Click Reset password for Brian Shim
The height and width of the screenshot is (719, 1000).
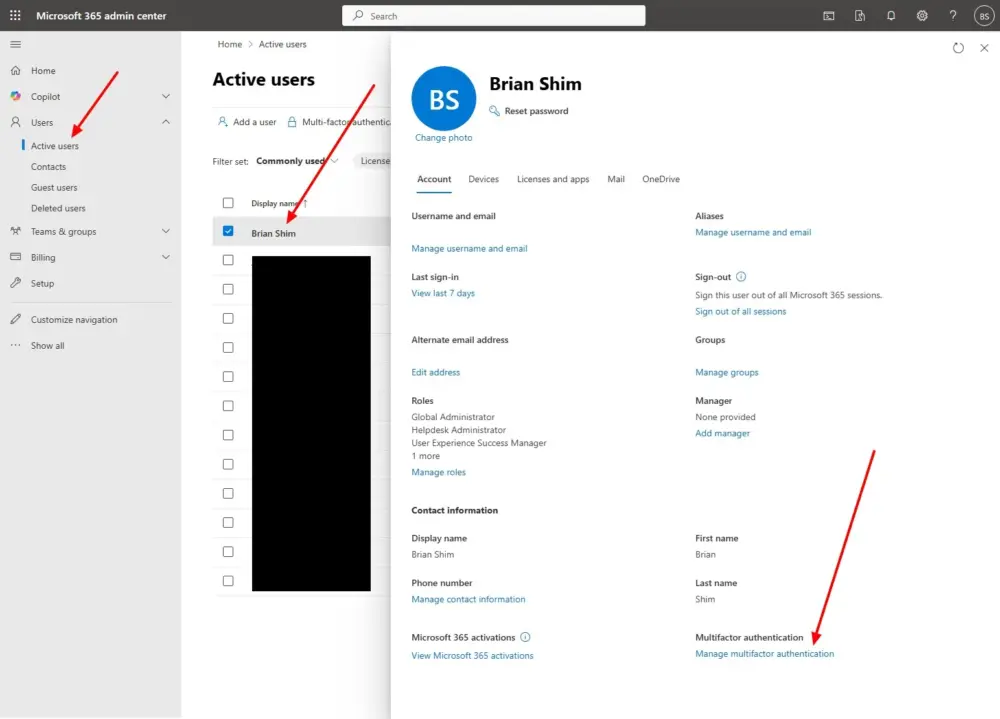pos(537,111)
